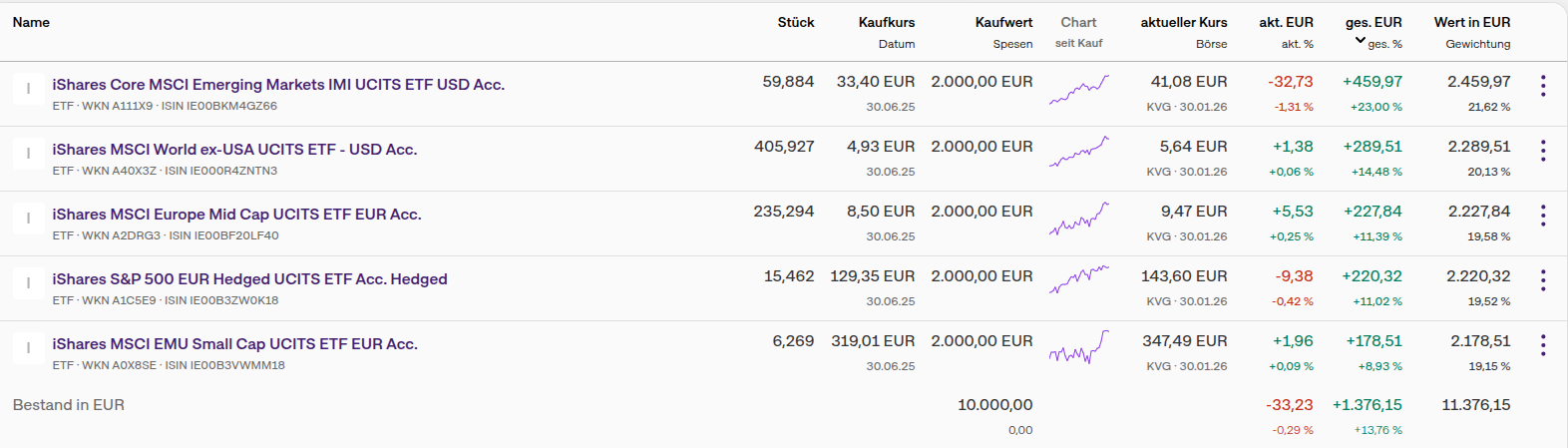Sort by the Kaufwert column header
1568x448 pixels.
1003,22
